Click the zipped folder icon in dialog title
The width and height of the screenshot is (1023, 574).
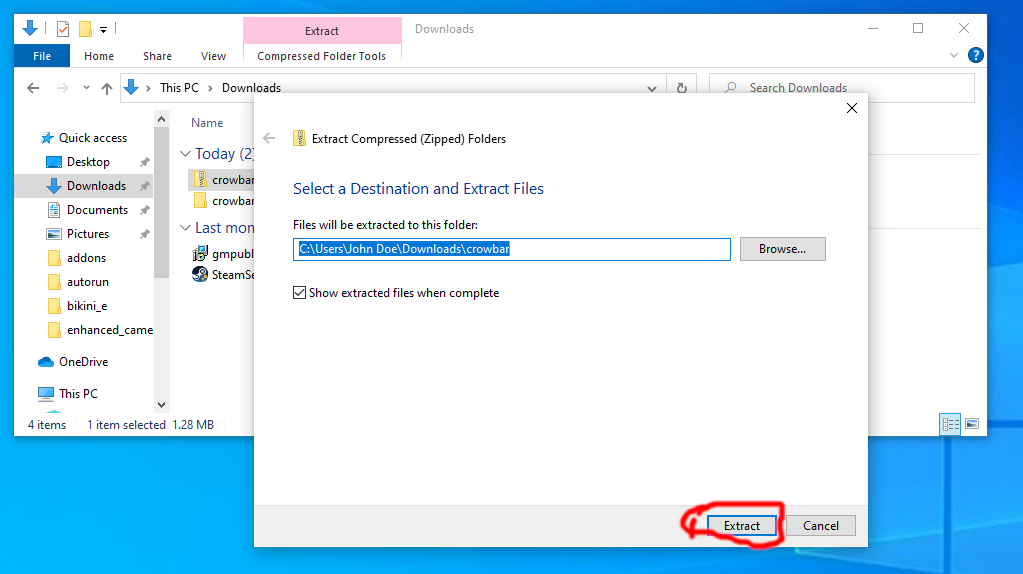click(x=299, y=138)
